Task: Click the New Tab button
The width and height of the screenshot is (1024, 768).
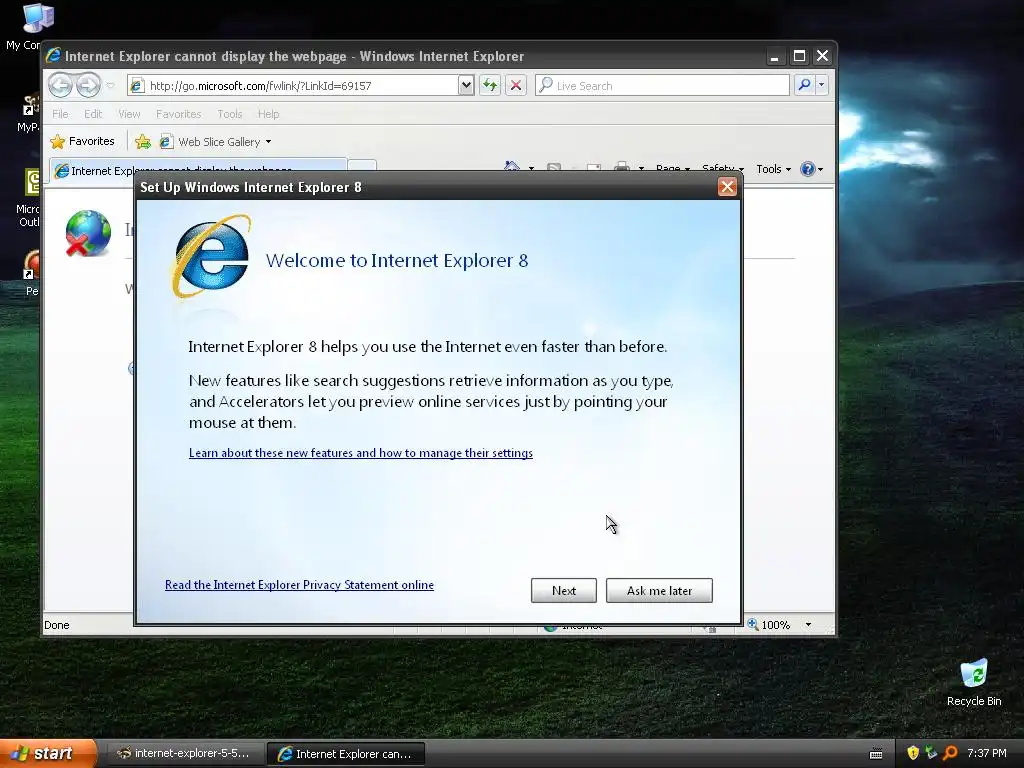Action: 362,167
